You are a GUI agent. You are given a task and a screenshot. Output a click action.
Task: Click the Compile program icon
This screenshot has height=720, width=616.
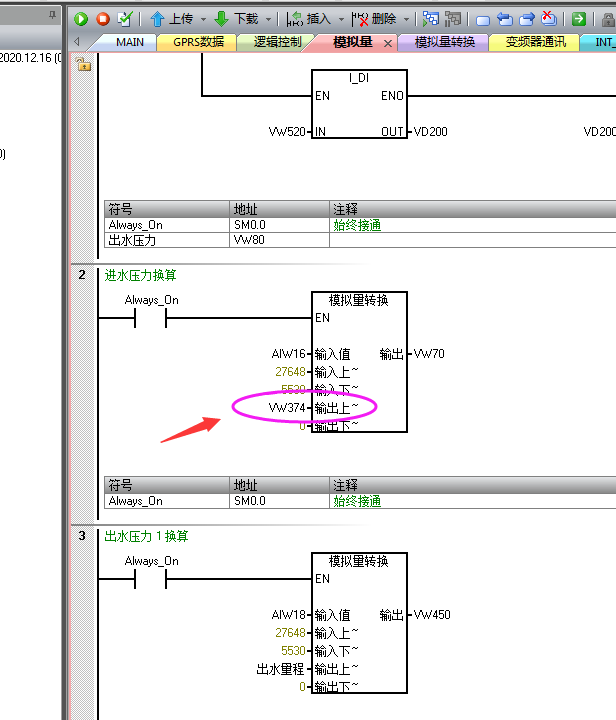pos(125,18)
